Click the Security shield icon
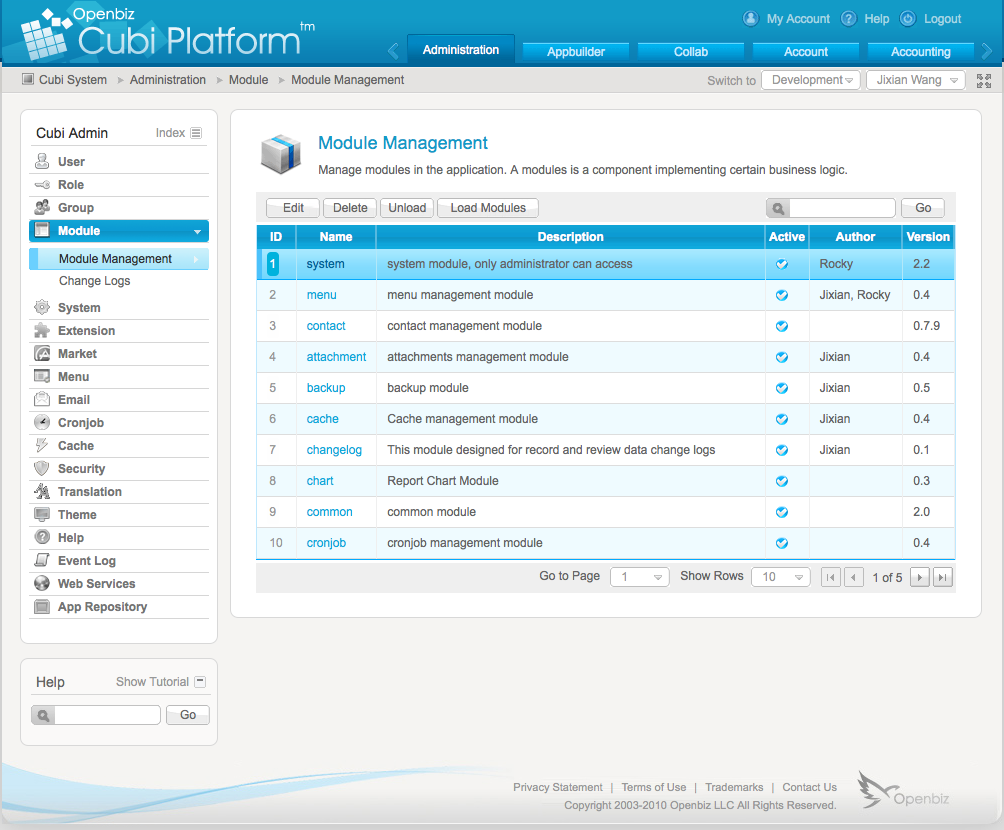Image resolution: width=1004 pixels, height=830 pixels. point(40,468)
